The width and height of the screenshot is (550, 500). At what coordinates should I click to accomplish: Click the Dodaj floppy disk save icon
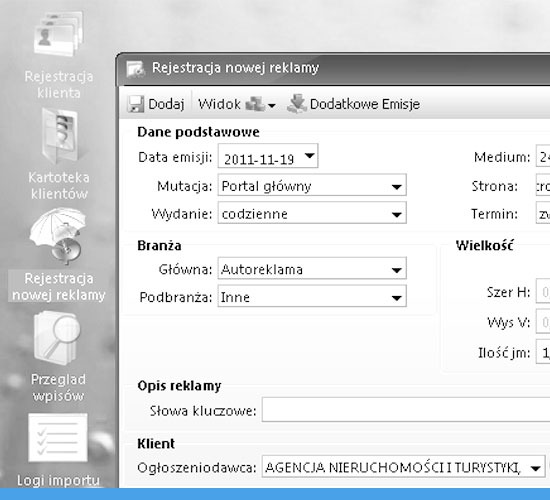coord(135,104)
